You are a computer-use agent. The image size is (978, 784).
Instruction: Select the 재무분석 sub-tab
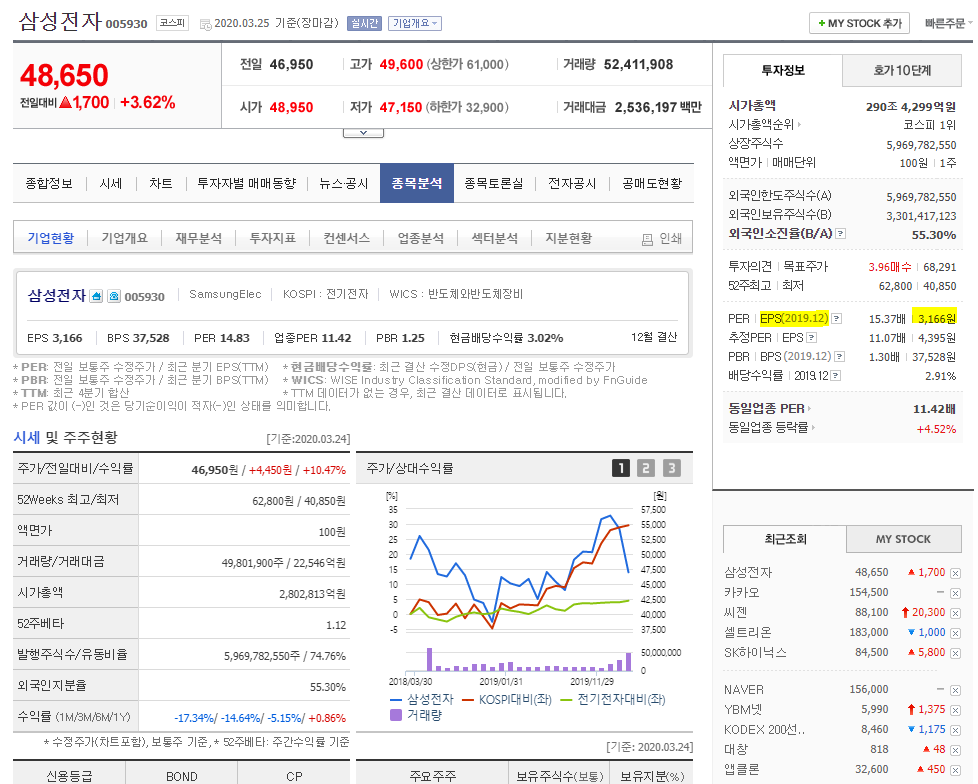point(198,238)
